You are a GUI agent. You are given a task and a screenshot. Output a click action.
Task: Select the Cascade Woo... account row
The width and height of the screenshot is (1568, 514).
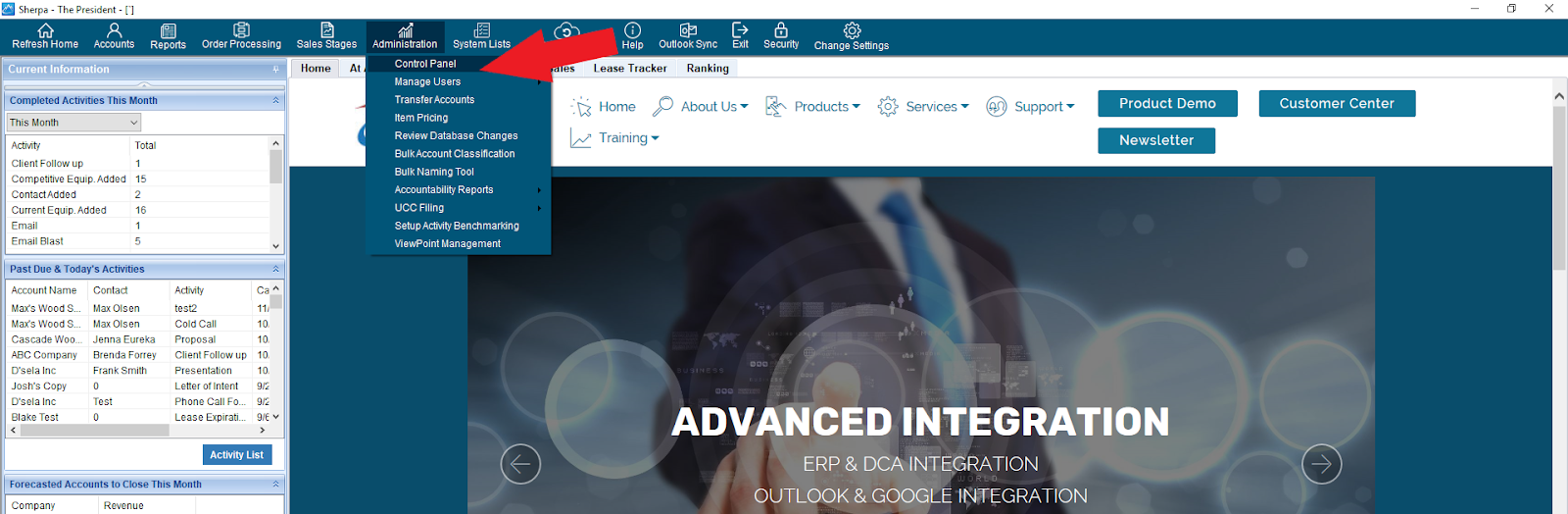coord(138,339)
